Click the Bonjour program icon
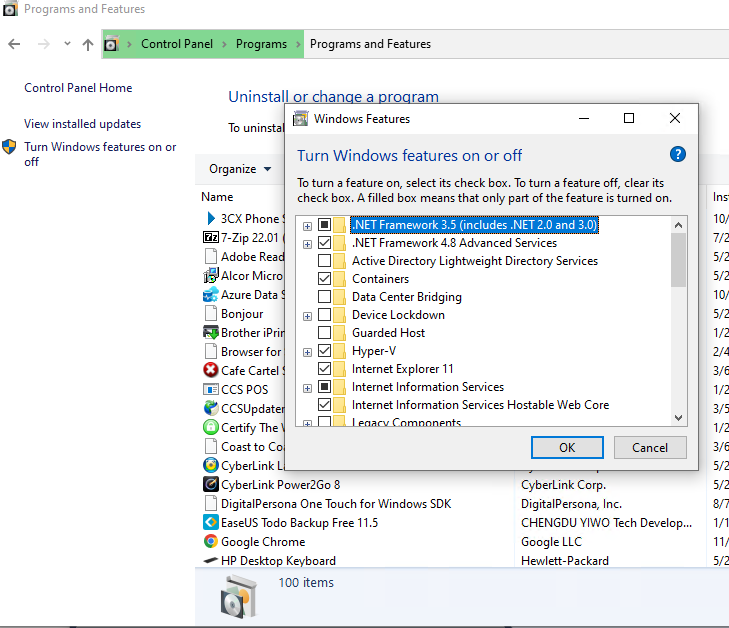Screen dimensions: 729x628 (211, 313)
